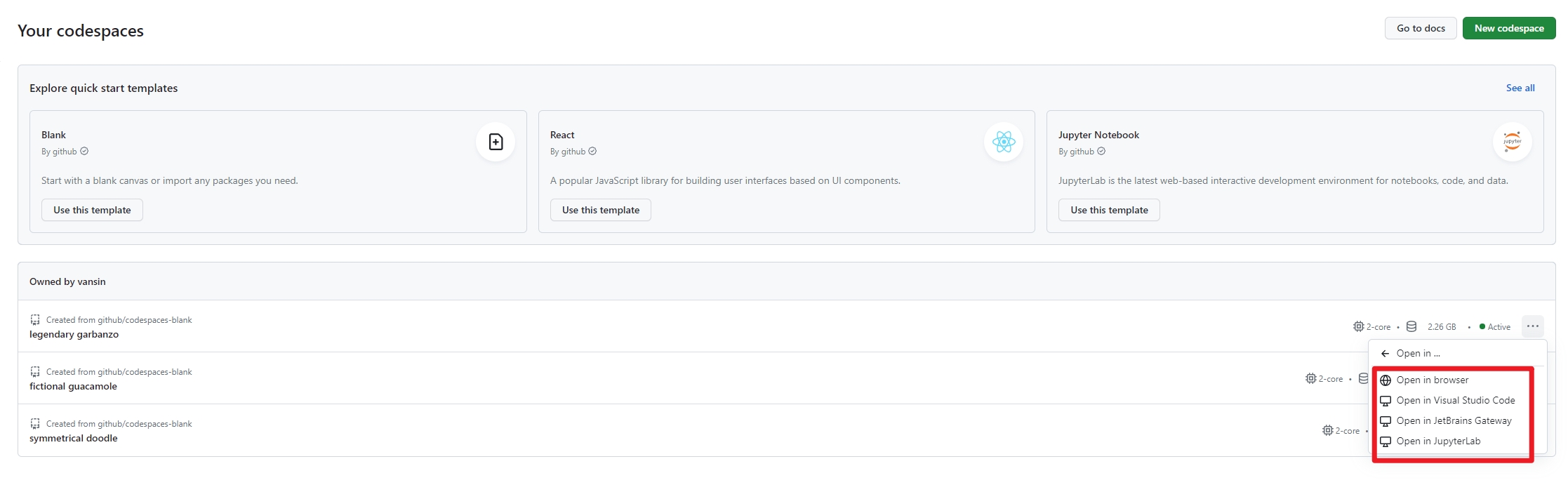The image size is (1568, 492).
Task: Click the desktop icon beside Open in JupyterLab
Action: pos(1386,441)
